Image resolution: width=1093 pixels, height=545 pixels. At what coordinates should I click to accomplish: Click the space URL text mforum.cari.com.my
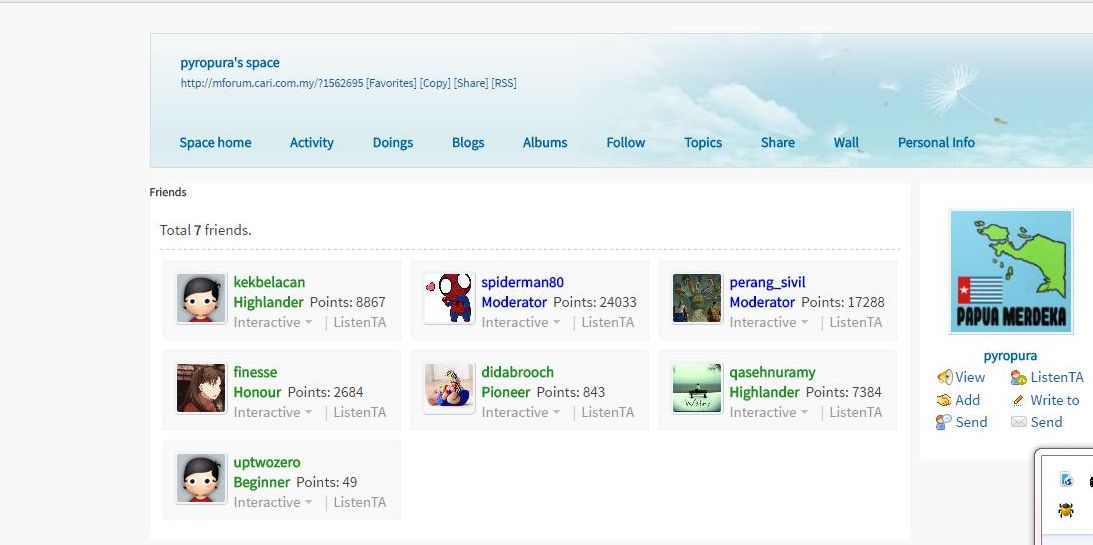pos(272,83)
